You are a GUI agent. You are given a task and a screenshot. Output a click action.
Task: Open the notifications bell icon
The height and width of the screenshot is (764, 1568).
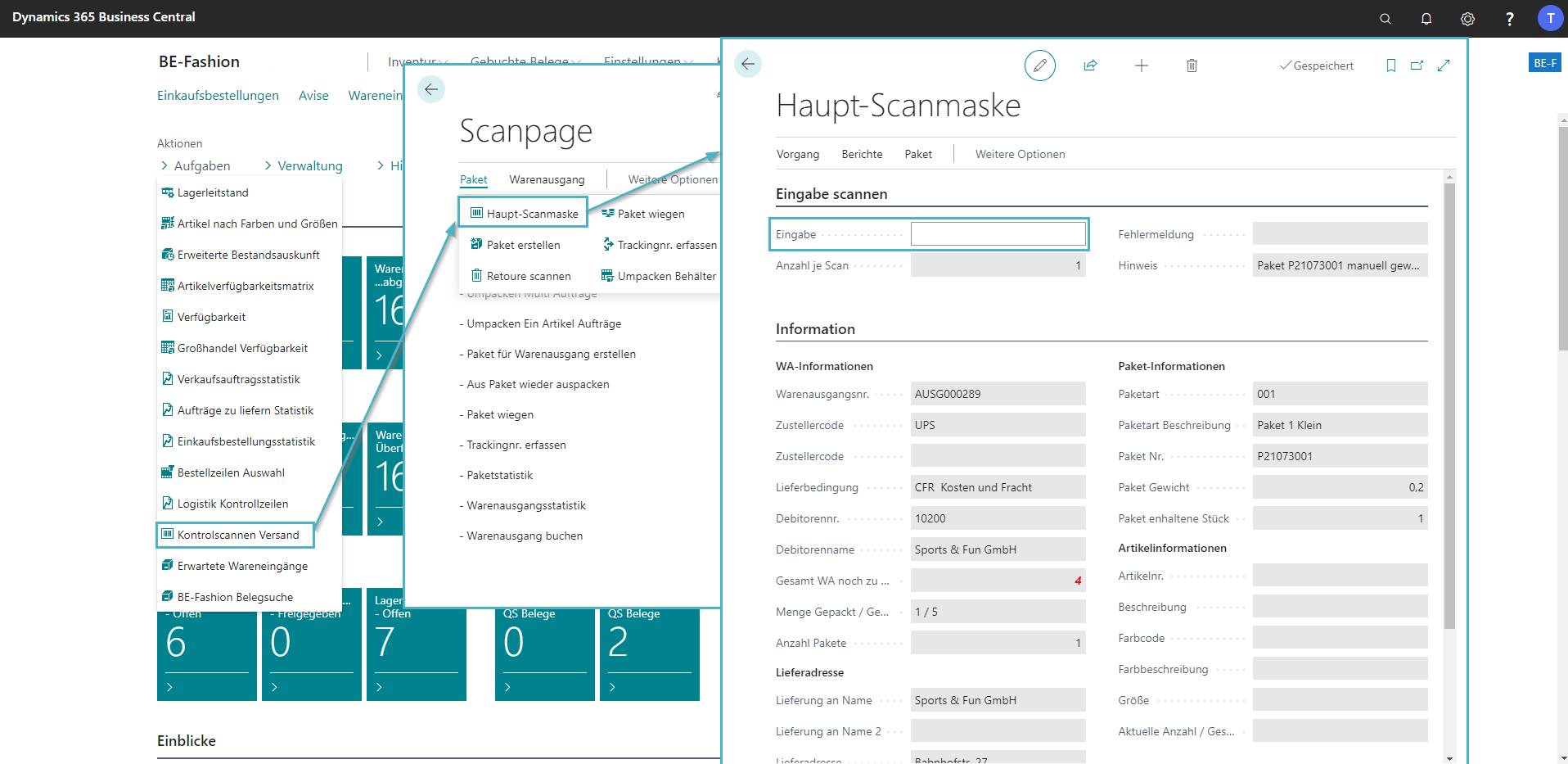pos(1426,18)
